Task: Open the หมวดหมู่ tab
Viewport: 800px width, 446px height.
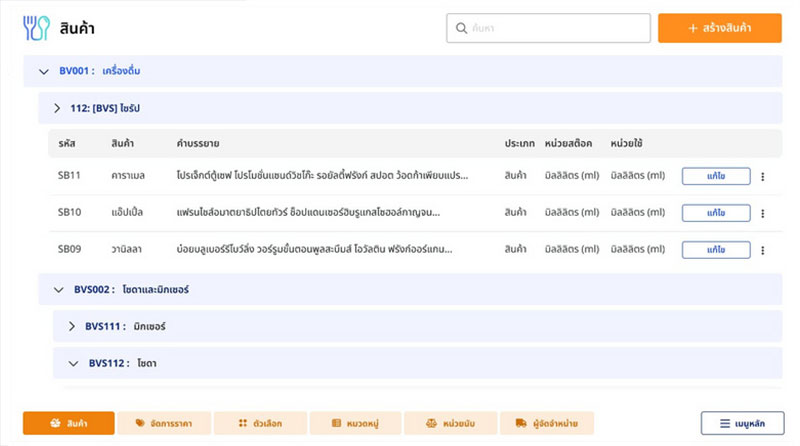Action: [355, 423]
